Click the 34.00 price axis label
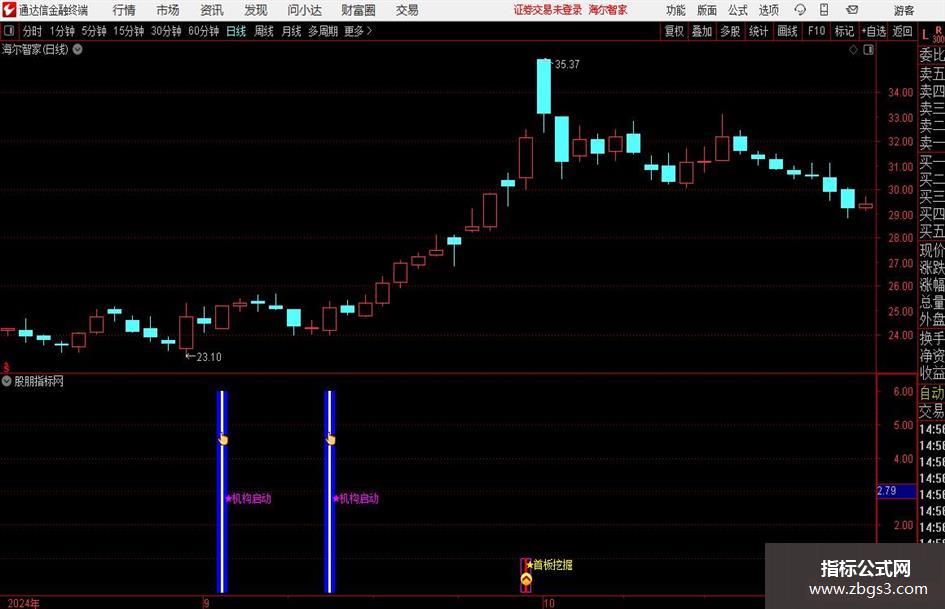This screenshot has width=945, height=609. pos(900,92)
